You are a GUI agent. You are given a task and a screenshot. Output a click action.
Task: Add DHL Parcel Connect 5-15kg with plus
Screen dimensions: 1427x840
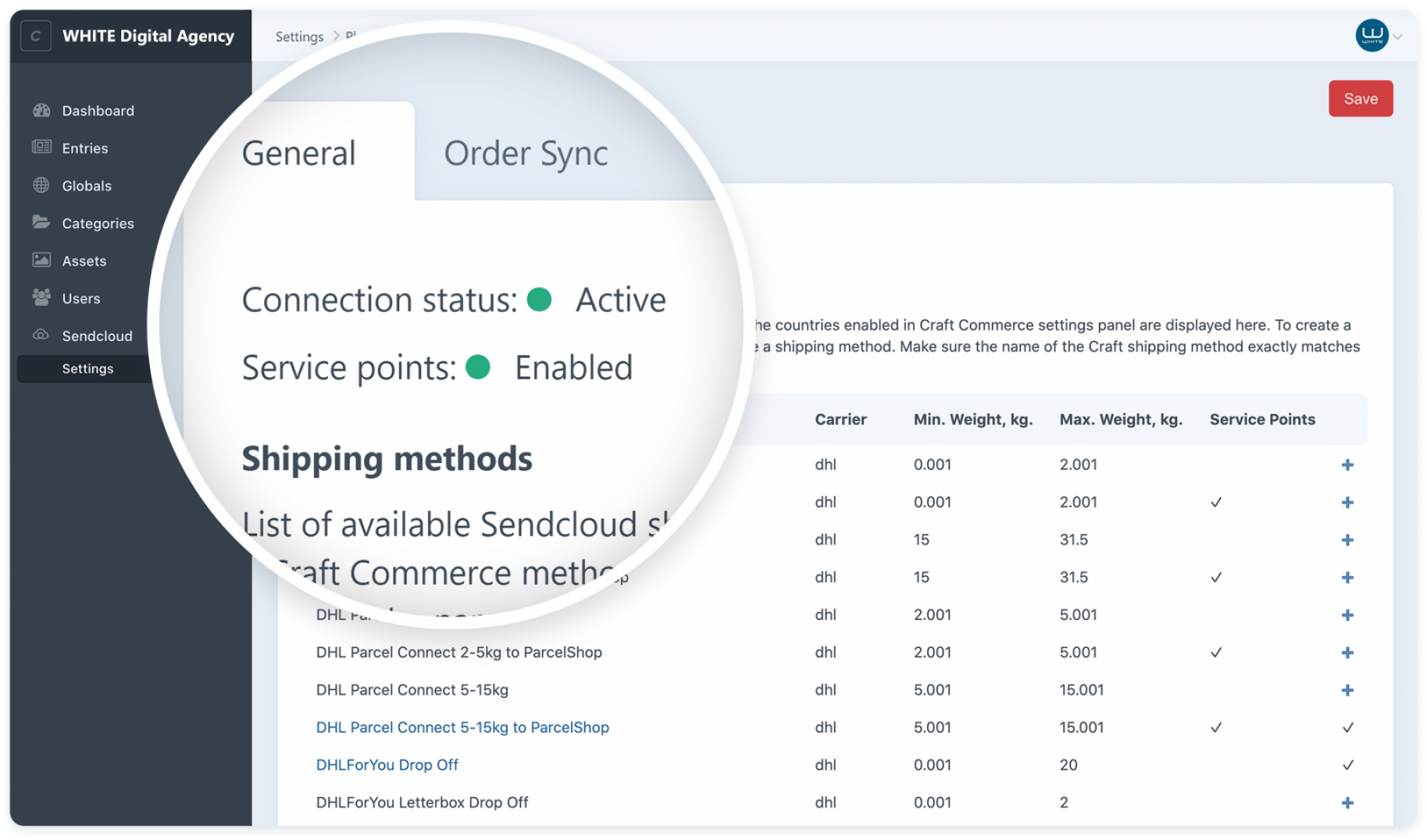pos(1347,690)
